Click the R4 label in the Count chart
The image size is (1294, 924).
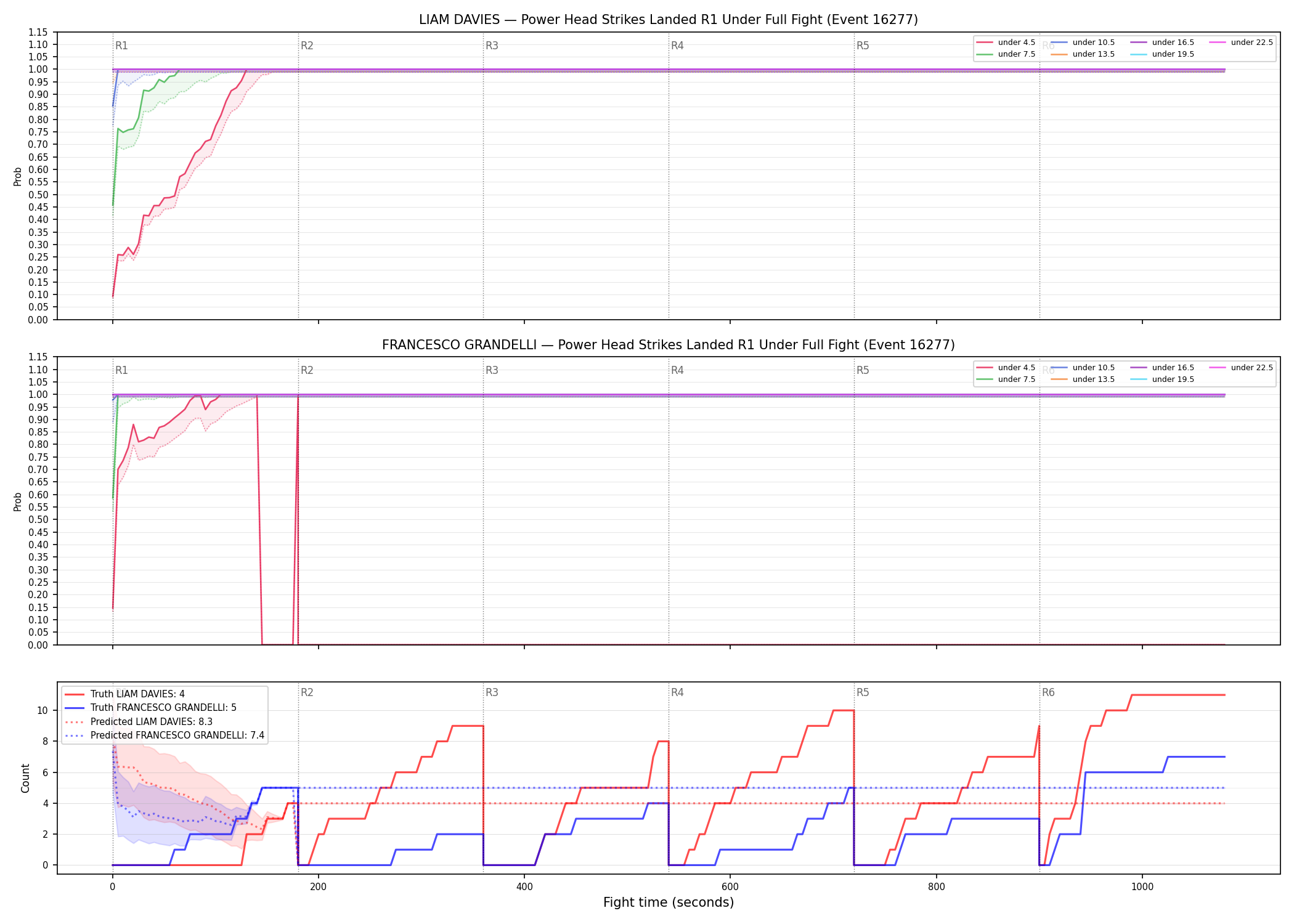677,692
